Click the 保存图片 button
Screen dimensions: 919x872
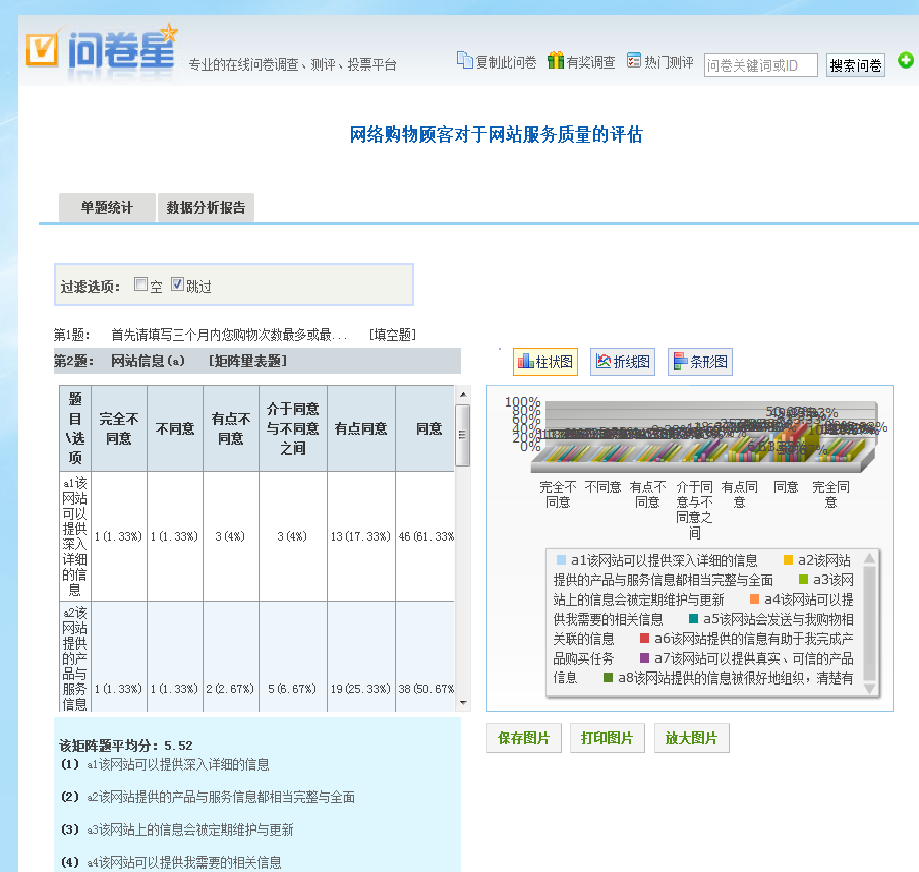pyautogui.click(x=524, y=738)
